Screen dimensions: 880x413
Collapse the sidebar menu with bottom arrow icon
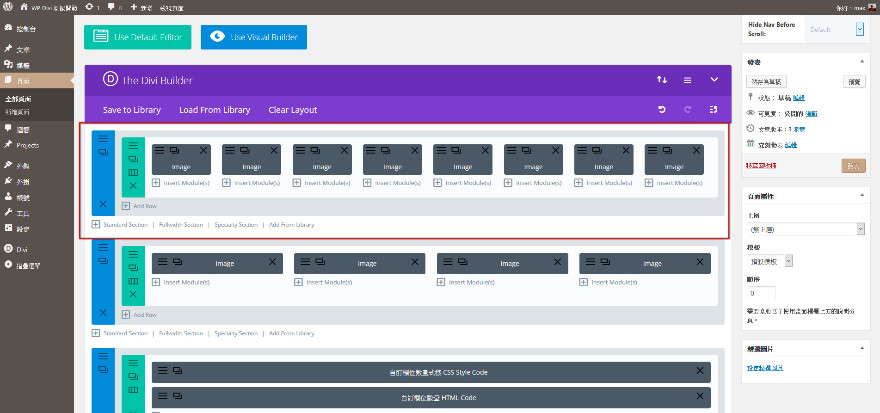8,265
